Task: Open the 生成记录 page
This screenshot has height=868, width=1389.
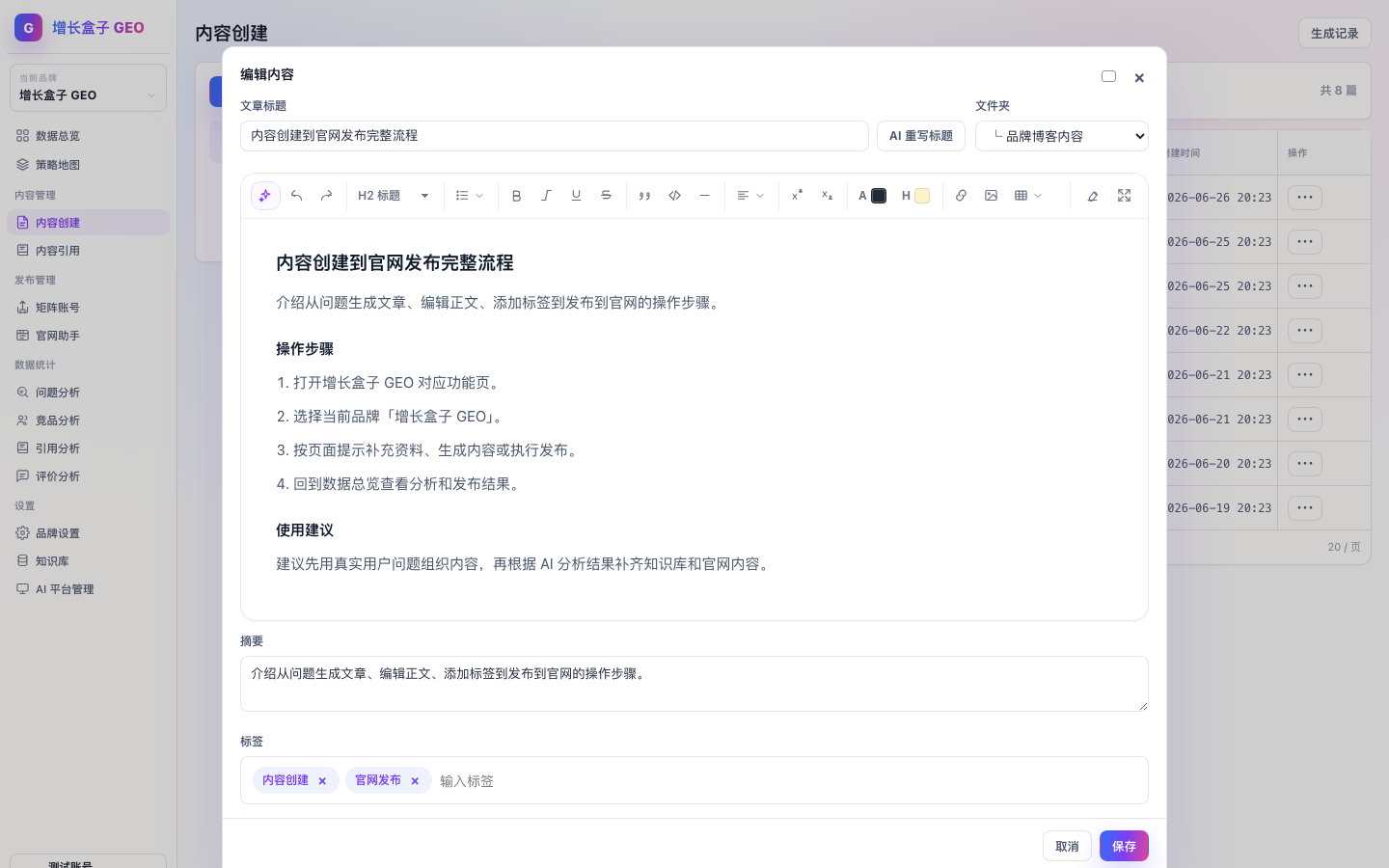Action: (1335, 33)
